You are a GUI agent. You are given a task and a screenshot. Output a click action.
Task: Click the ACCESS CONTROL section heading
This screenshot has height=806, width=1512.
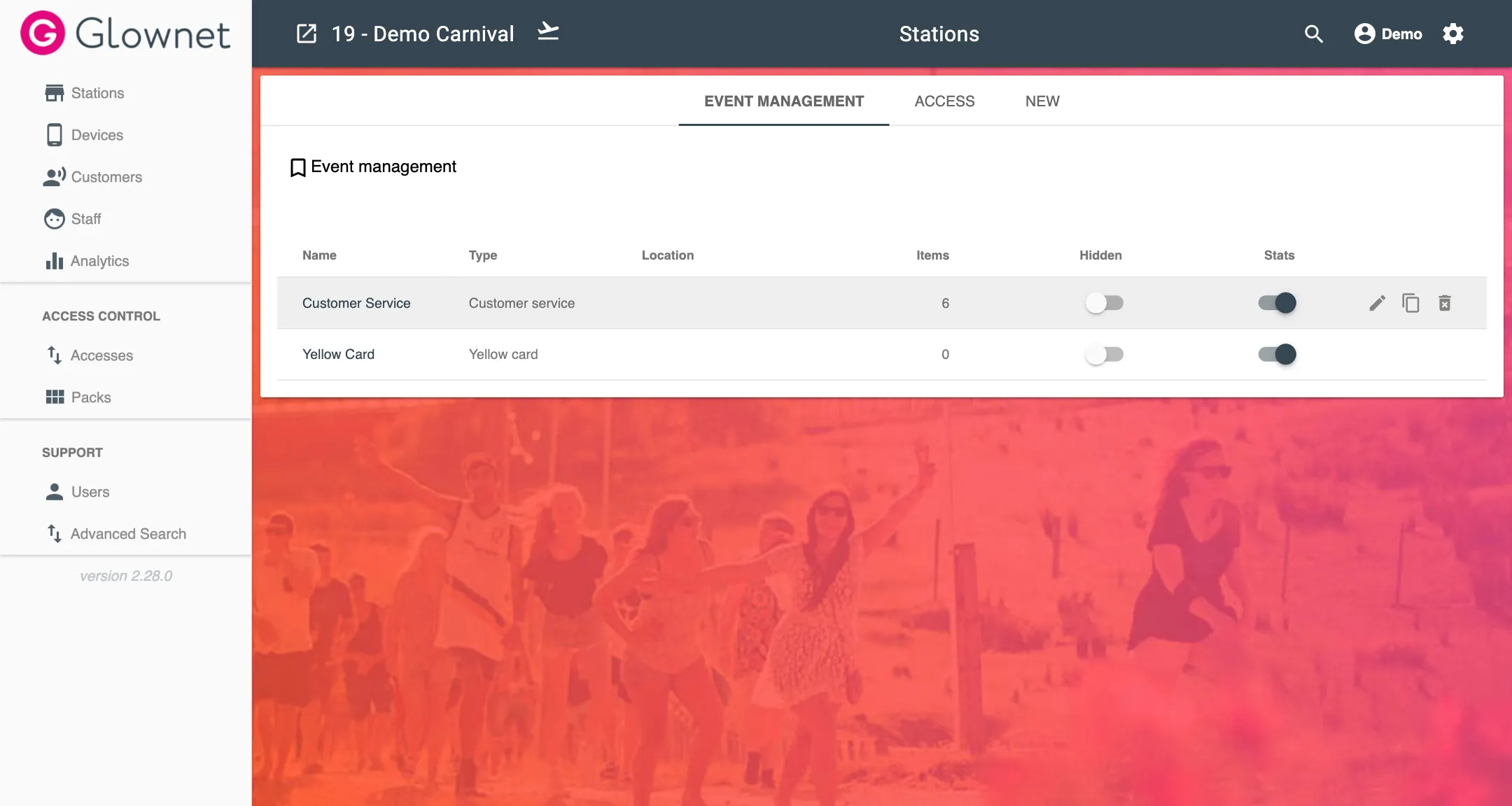point(101,316)
